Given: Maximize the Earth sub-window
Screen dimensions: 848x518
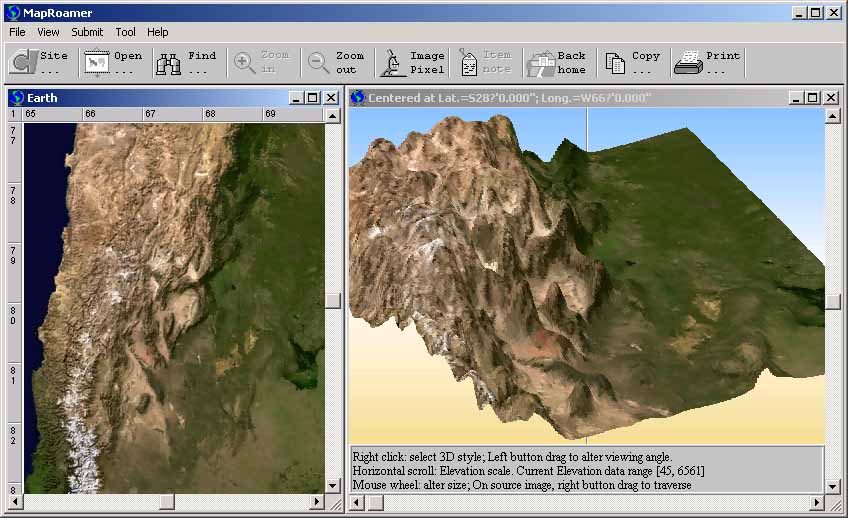Looking at the screenshot, I should 313,98.
